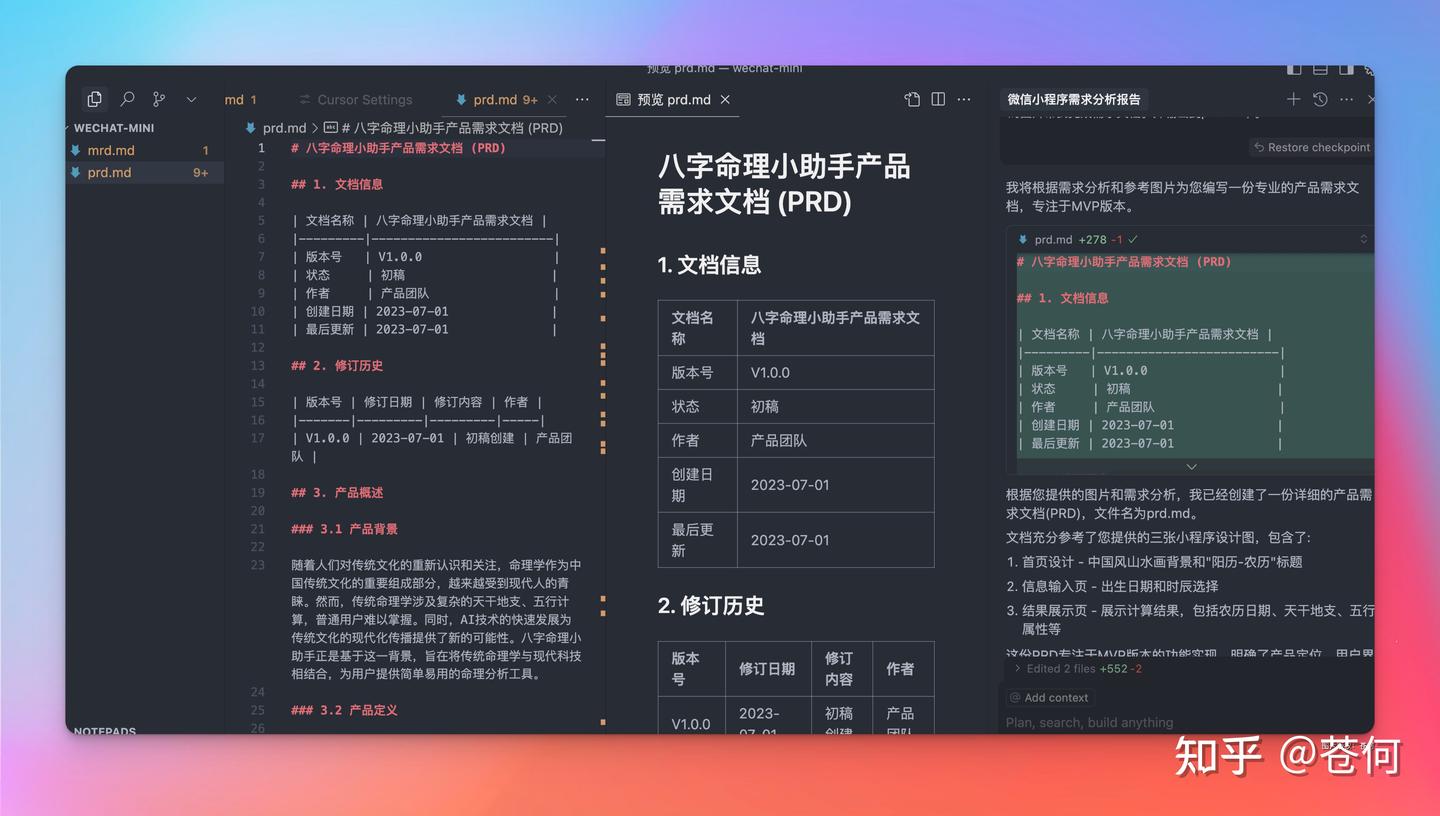This screenshot has height=816, width=1440.
Task: Expand the prd.md code diff block
Action: 1191,467
